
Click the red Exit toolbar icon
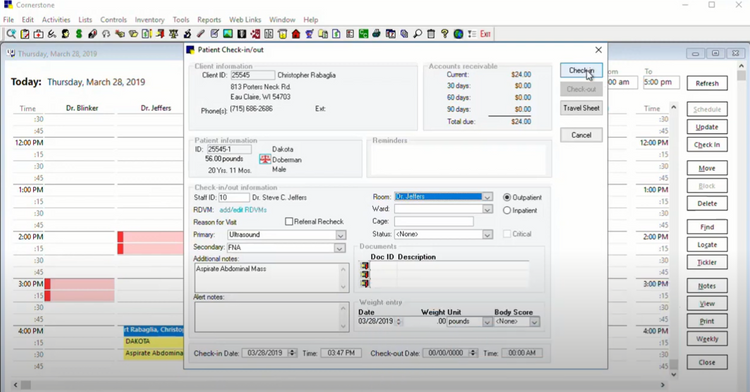coord(485,34)
